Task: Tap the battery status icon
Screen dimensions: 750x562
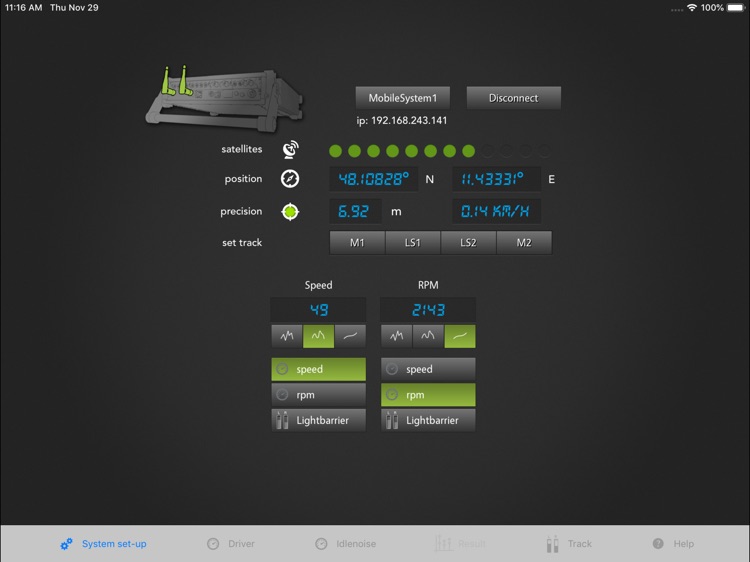Action: [x=736, y=8]
